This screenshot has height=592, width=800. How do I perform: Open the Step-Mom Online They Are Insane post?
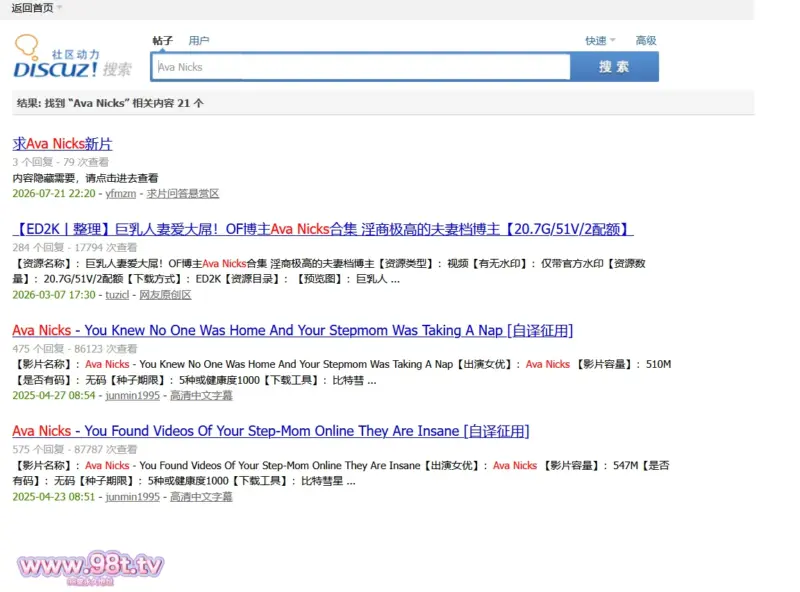pyautogui.click(x=271, y=431)
